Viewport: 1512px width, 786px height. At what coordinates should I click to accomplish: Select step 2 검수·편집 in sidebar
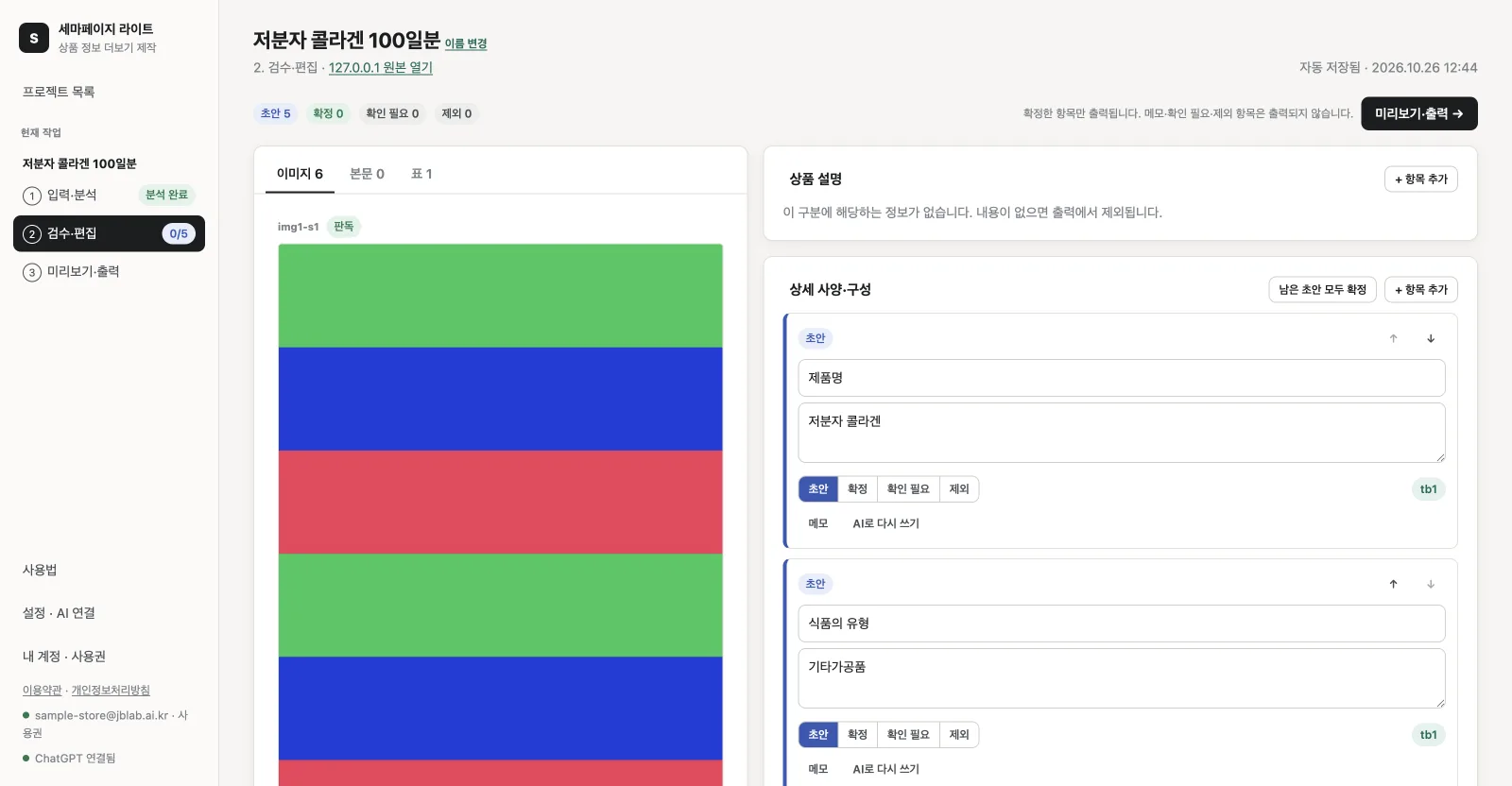click(x=109, y=233)
